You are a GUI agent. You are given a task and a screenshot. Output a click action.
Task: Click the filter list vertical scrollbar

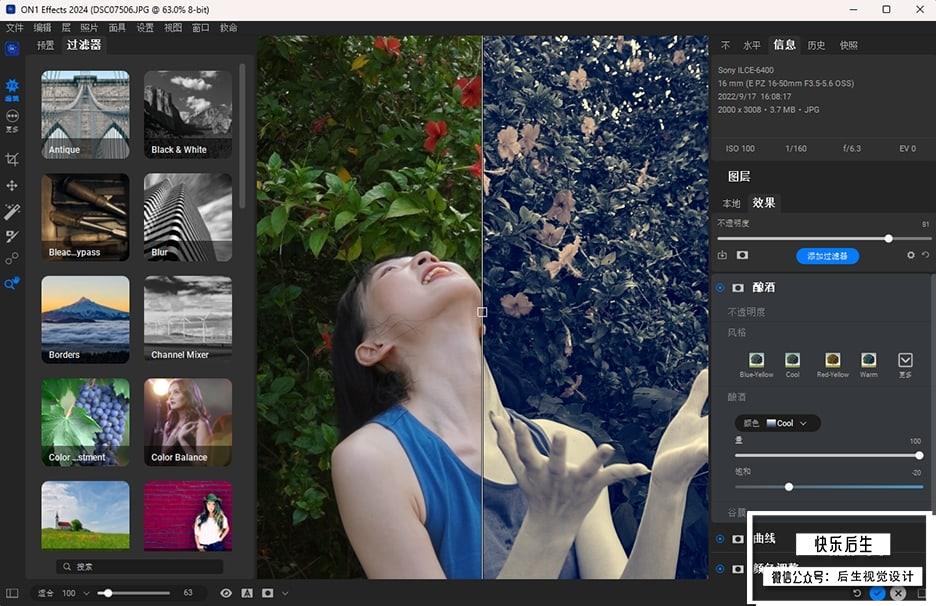242,136
